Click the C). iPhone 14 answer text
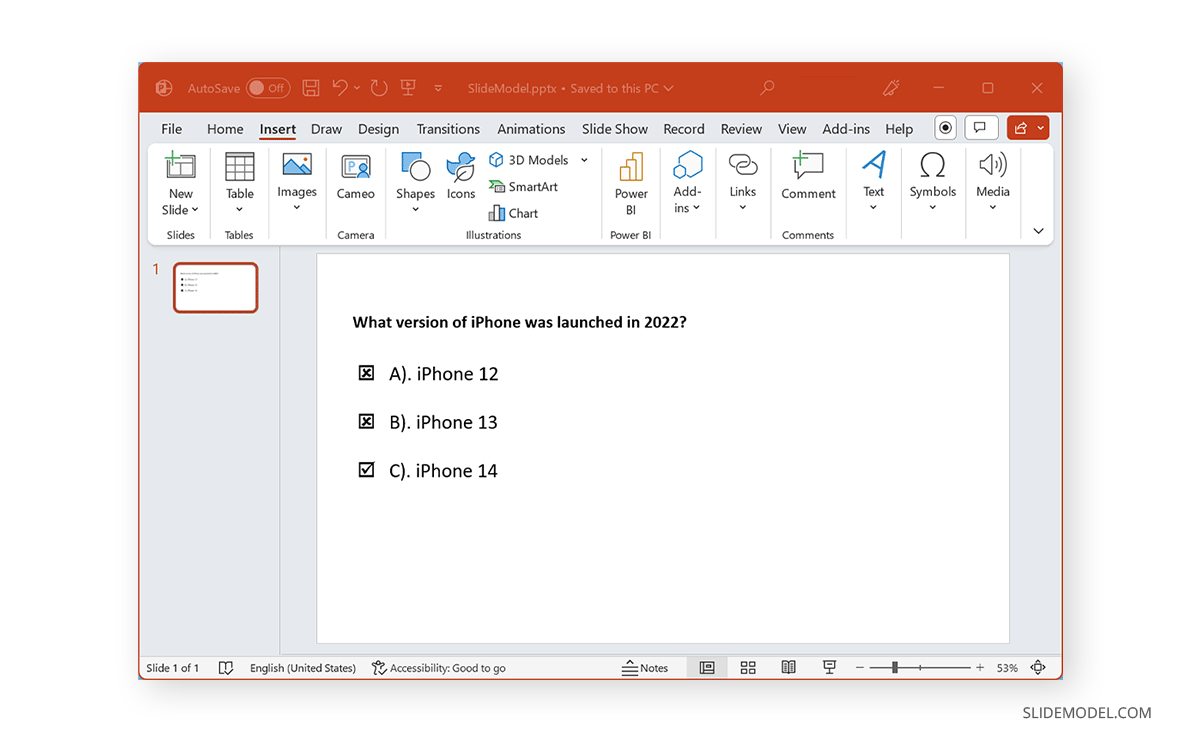The image size is (1200, 743). [443, 471]
